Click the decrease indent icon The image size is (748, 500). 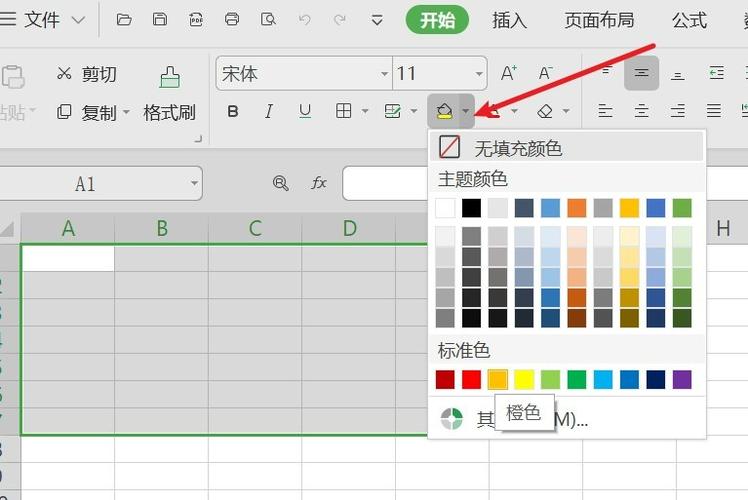tap(716, 73)
